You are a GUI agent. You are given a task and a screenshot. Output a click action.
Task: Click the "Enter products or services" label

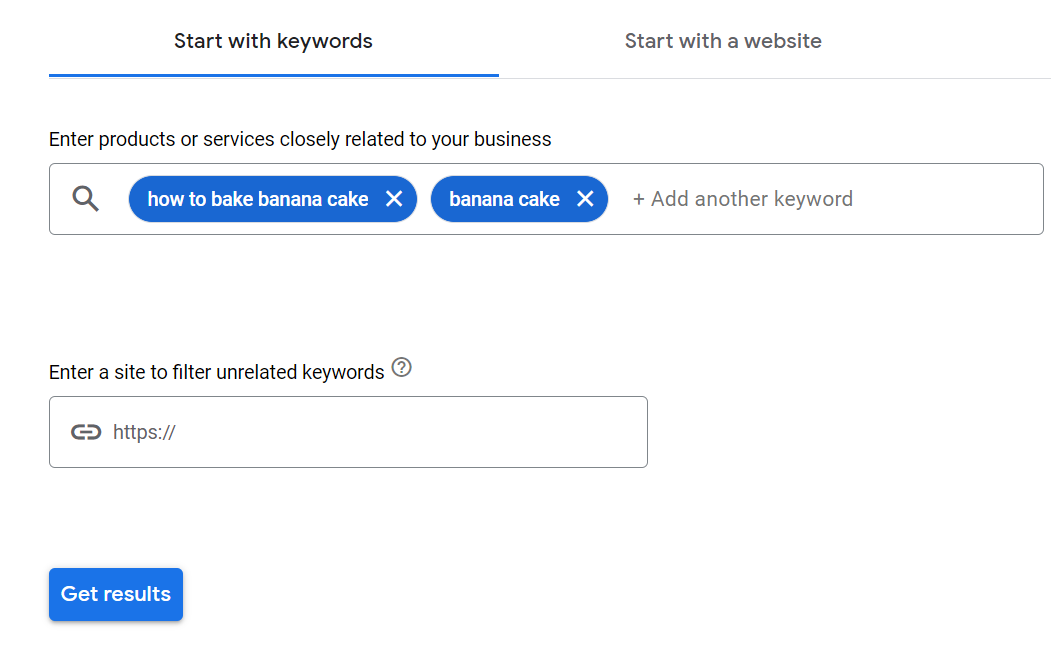pos(300,139)
